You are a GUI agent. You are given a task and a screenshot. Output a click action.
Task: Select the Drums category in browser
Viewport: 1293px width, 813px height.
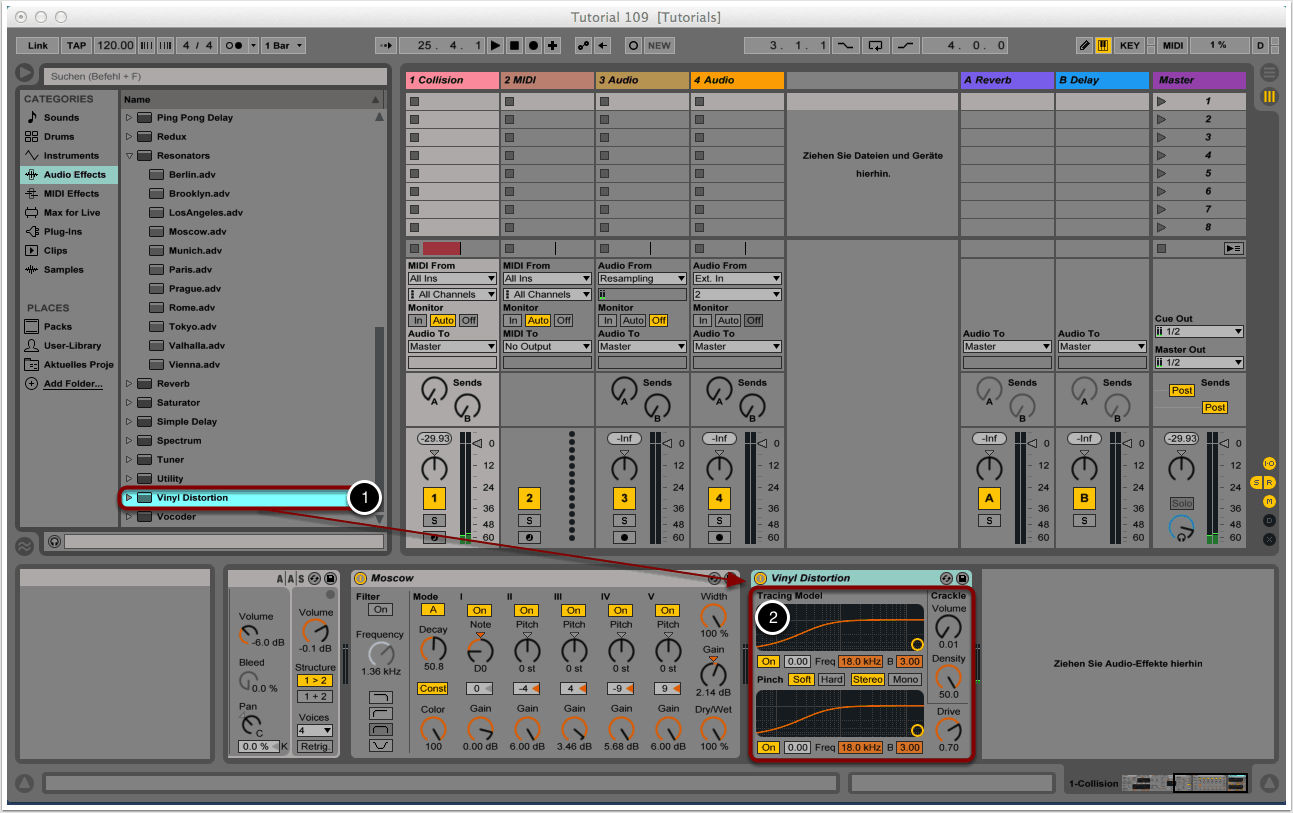coord(59,136)
